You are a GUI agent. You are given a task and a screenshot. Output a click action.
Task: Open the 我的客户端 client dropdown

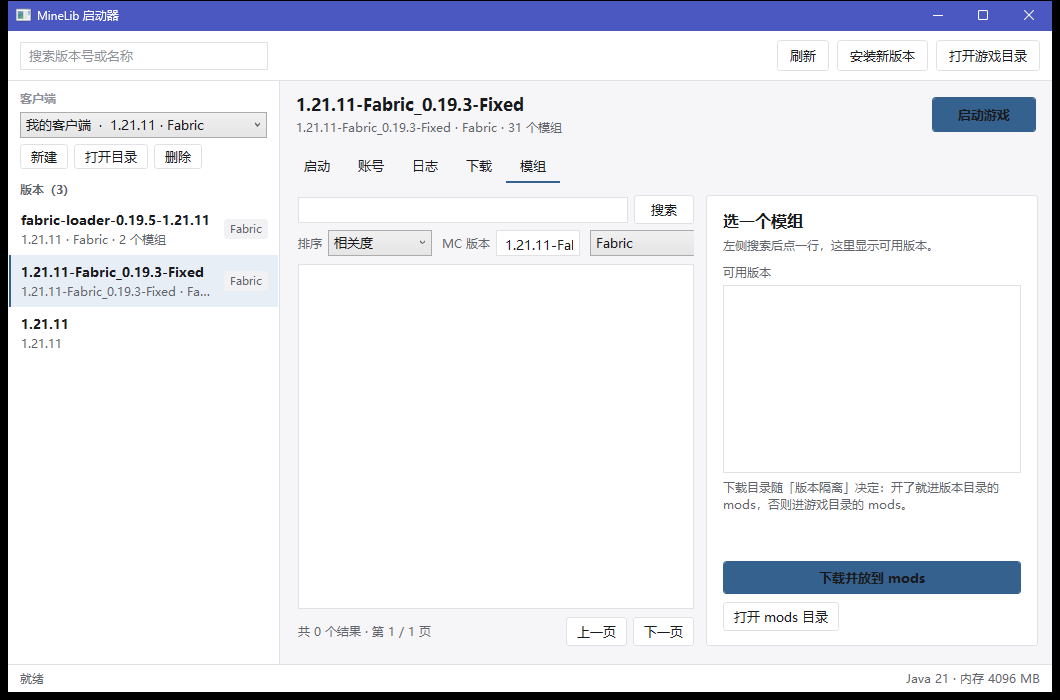point(143,125)
